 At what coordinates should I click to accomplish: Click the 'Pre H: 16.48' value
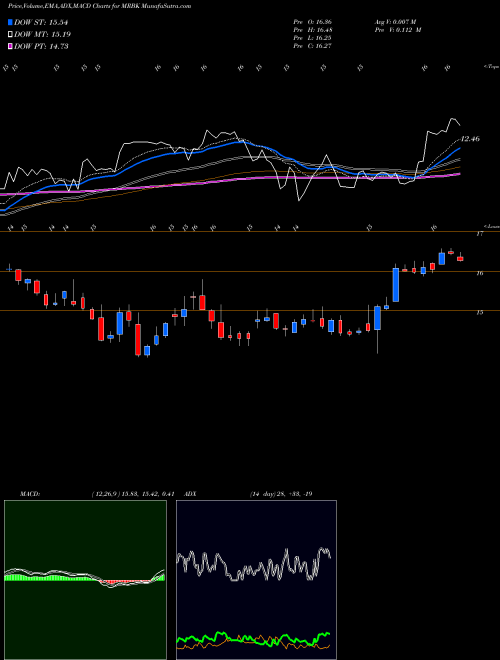[313, 30]
